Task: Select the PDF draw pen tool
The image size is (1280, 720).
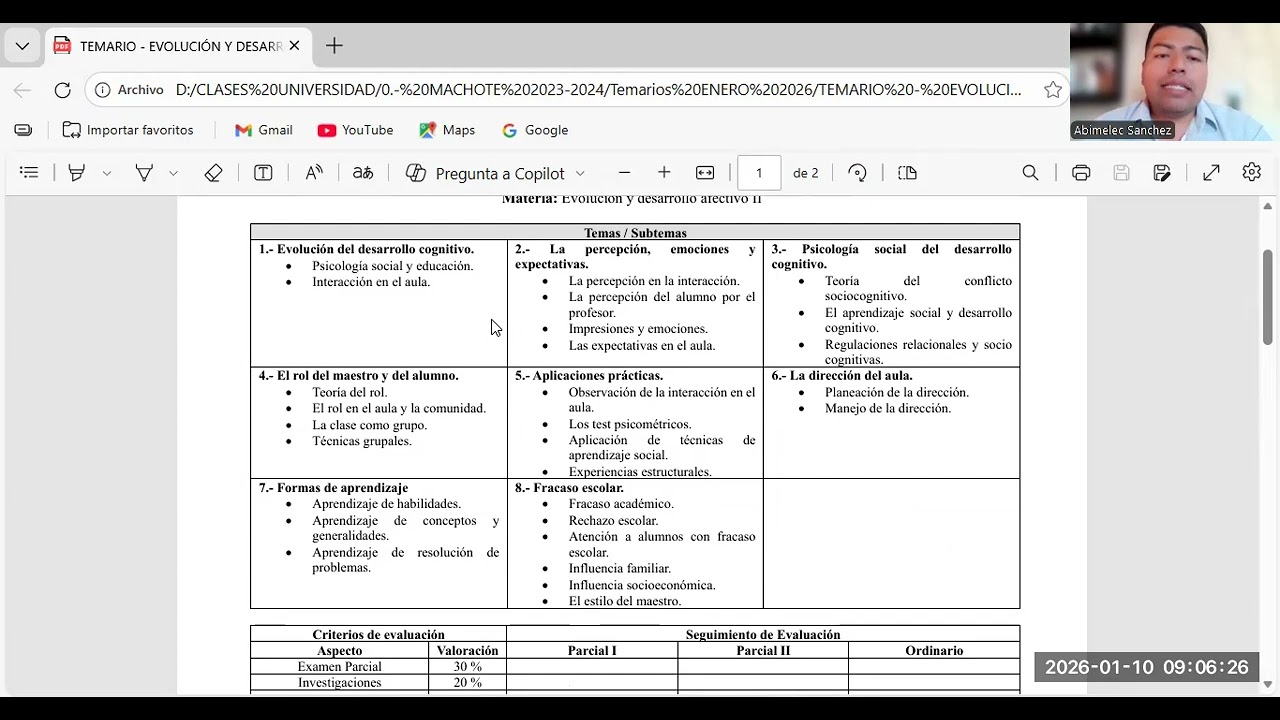Action: 144,173
